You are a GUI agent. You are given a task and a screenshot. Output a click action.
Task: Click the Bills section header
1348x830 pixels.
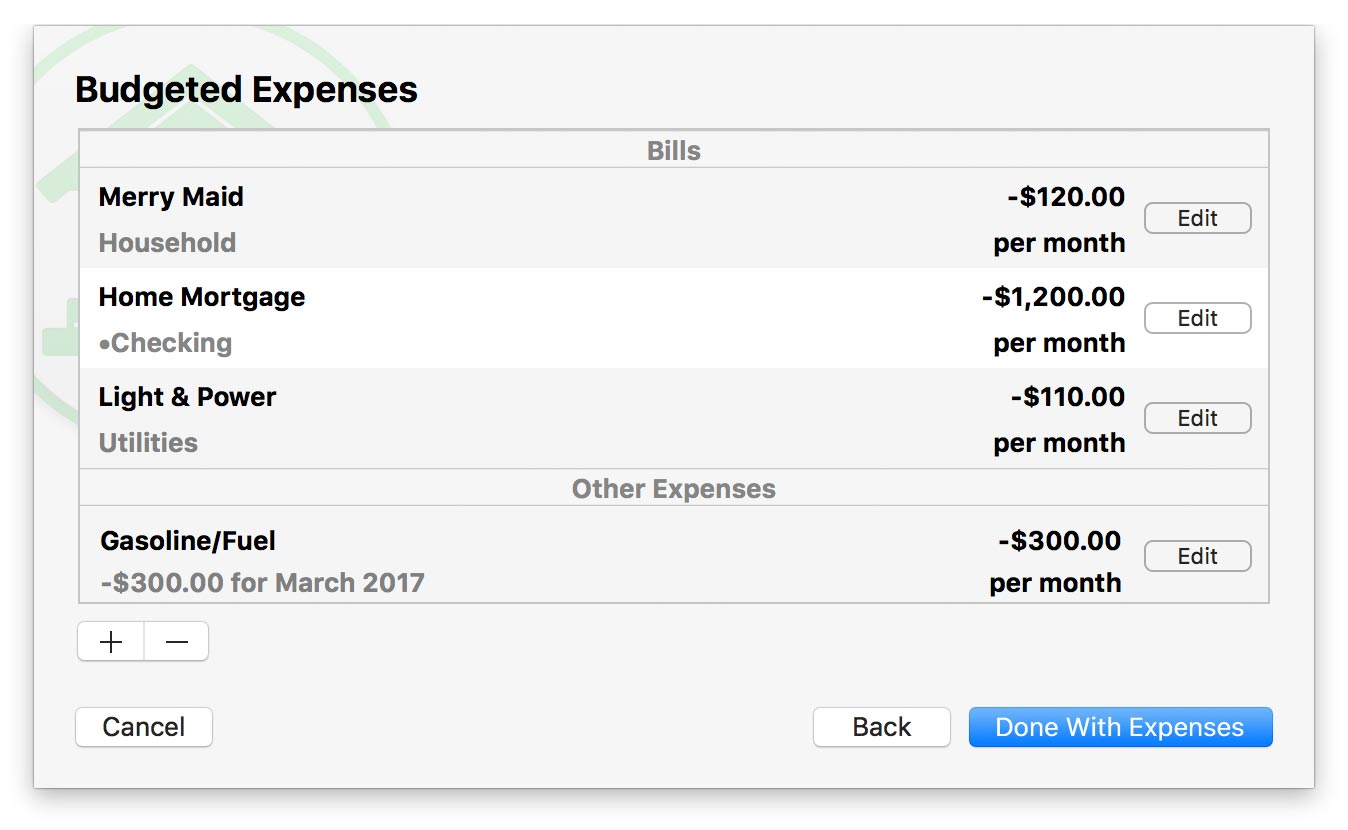tap(674, 151)
